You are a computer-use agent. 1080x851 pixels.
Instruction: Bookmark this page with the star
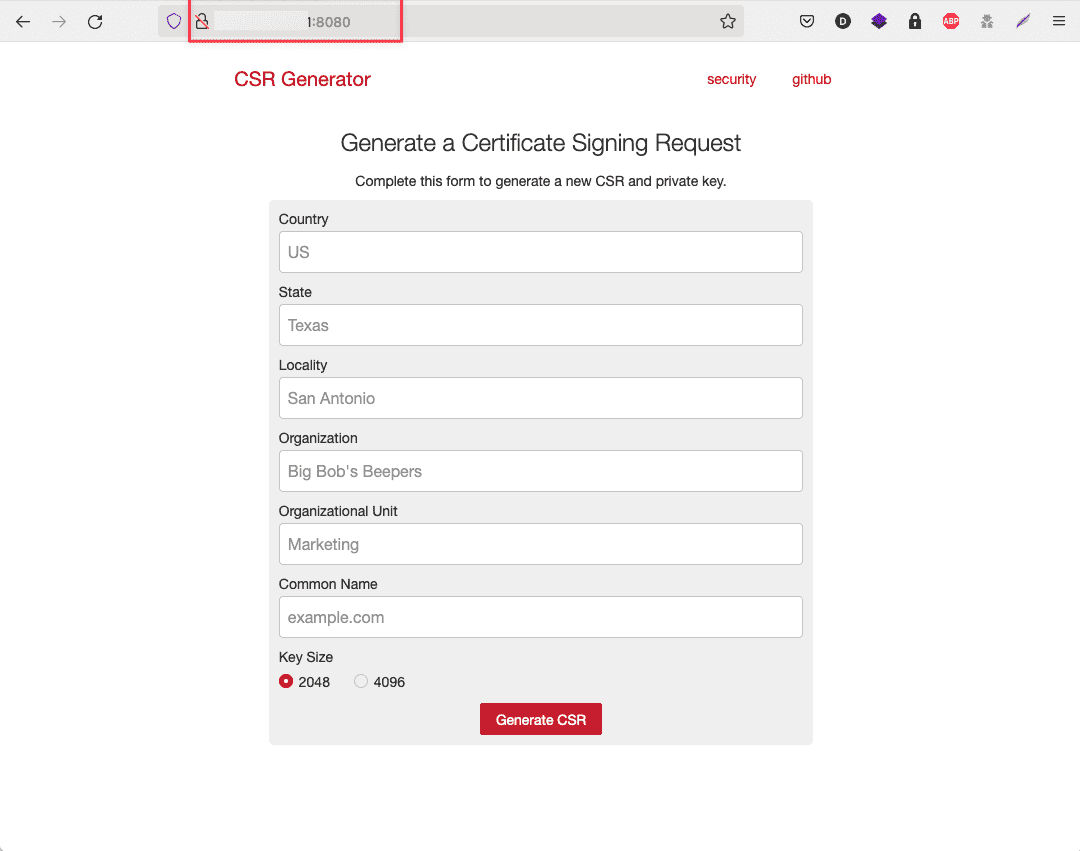pos(728,21)
